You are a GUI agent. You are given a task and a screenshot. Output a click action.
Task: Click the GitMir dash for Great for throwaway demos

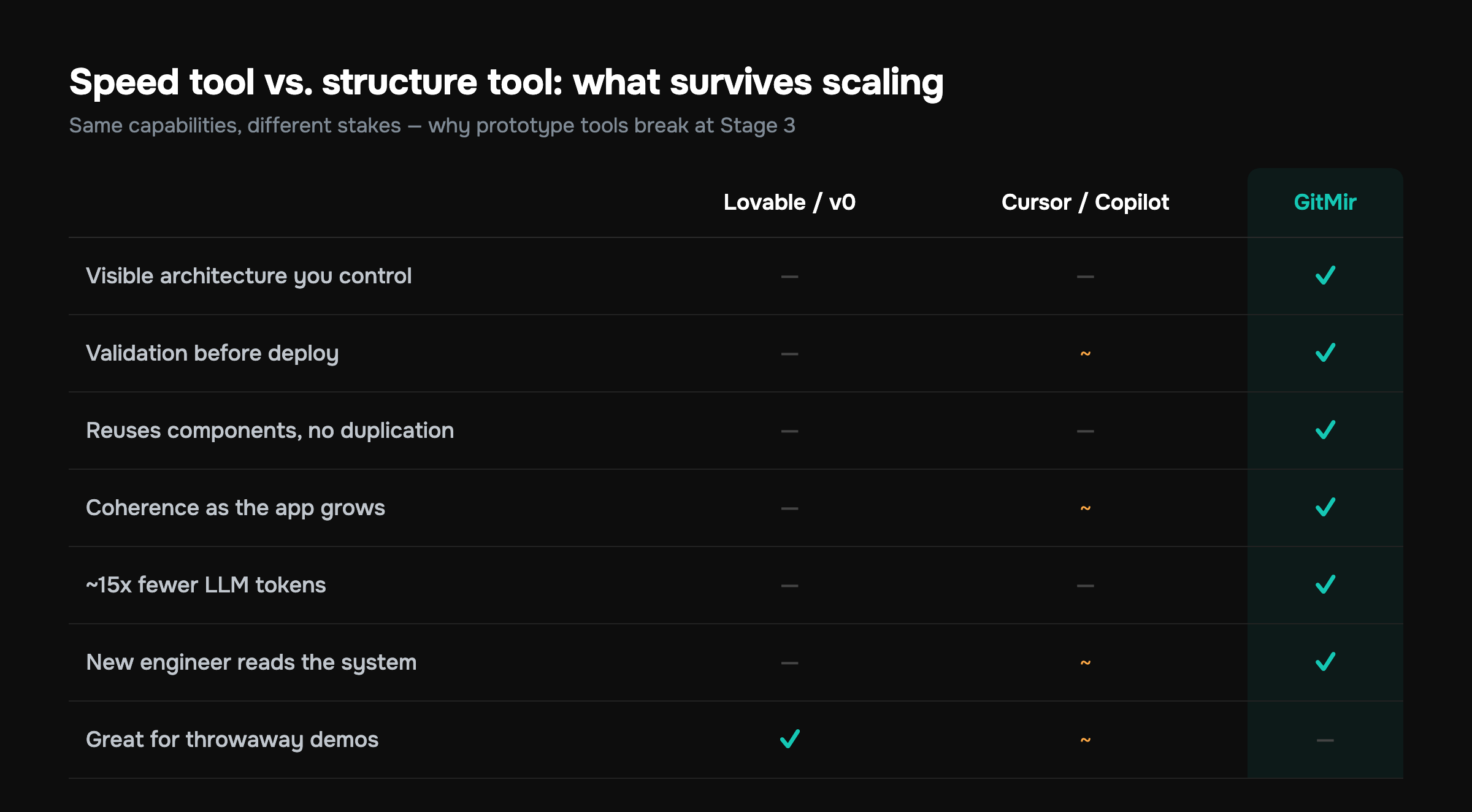pyautogui.click(x=1325, y=740)
